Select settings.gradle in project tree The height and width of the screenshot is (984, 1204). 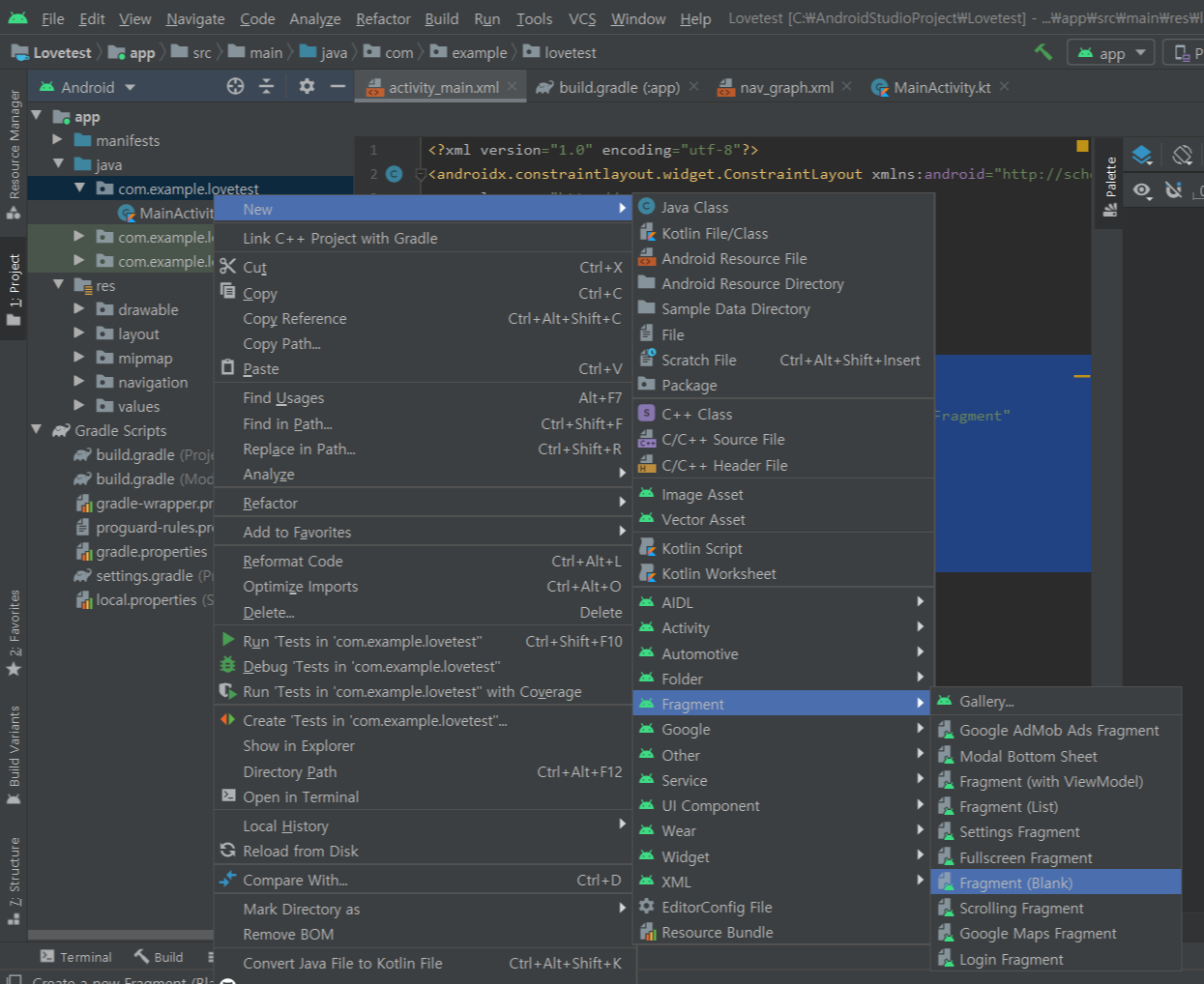pyautogui.click(x=144, y=575)
